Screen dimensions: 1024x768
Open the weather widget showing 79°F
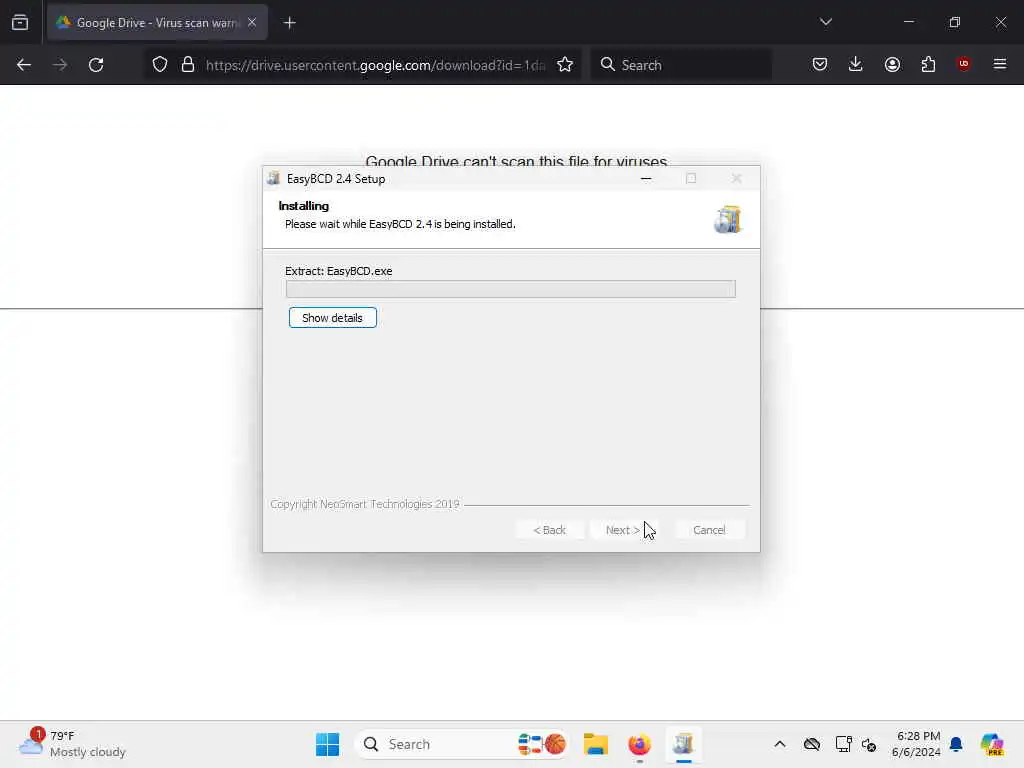click(x=72, y=744)
